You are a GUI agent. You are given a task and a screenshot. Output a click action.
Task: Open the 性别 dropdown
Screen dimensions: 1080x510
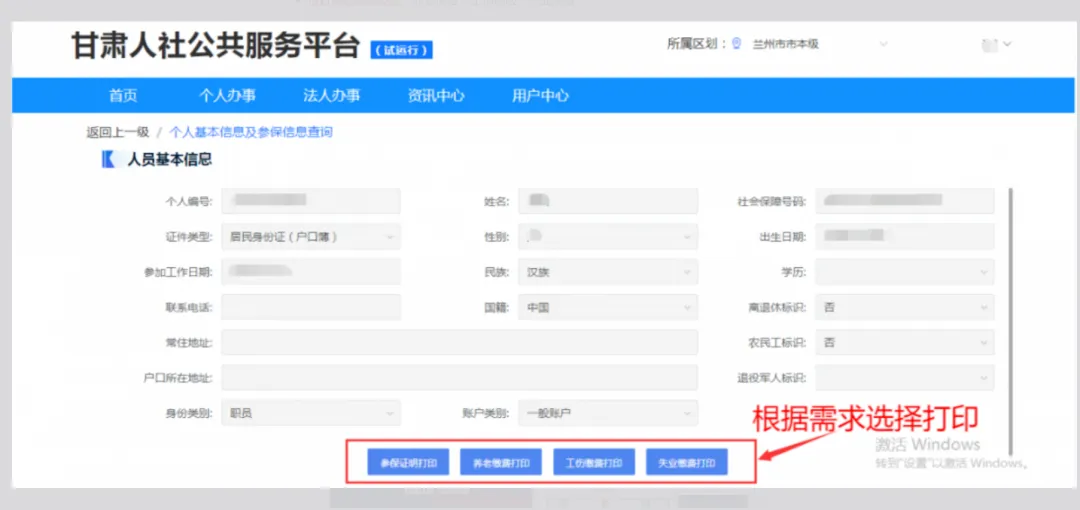[x=608, y=237]
